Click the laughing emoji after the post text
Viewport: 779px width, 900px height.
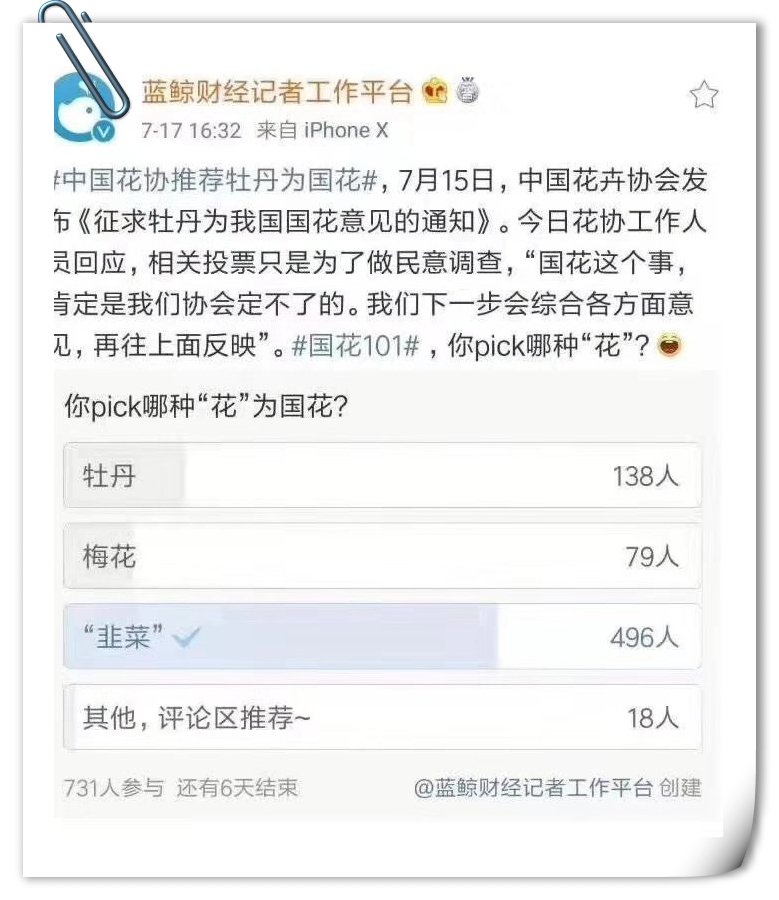click(669, 346)
